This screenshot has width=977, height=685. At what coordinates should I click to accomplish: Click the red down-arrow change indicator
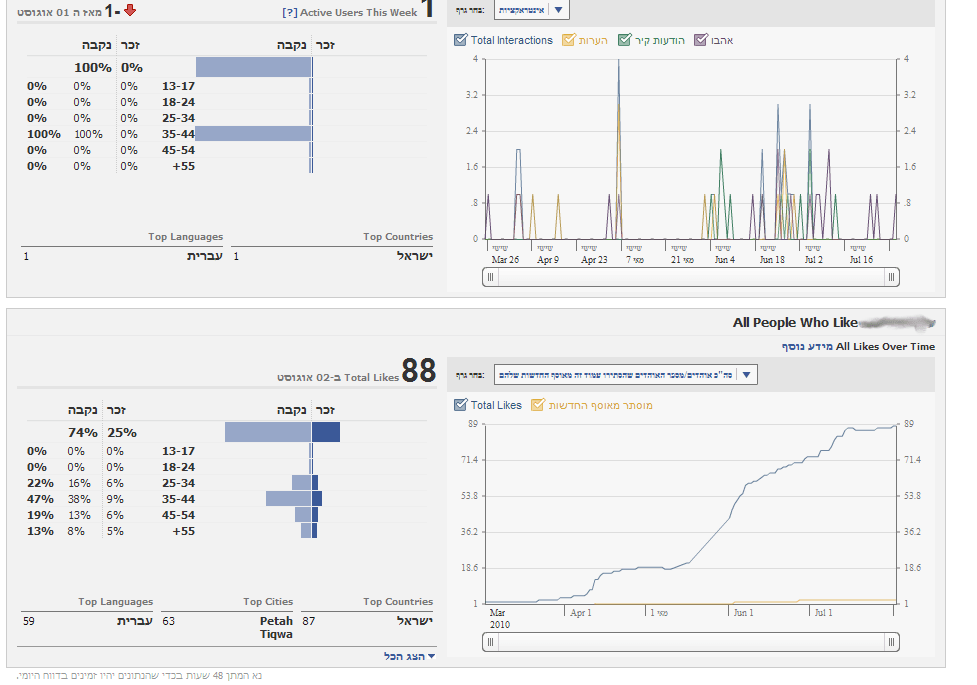coord(130,10)
